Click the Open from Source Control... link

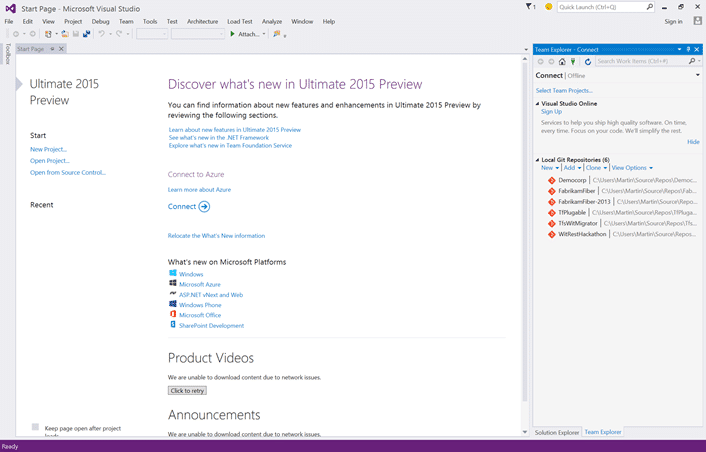tap(68, 172)
